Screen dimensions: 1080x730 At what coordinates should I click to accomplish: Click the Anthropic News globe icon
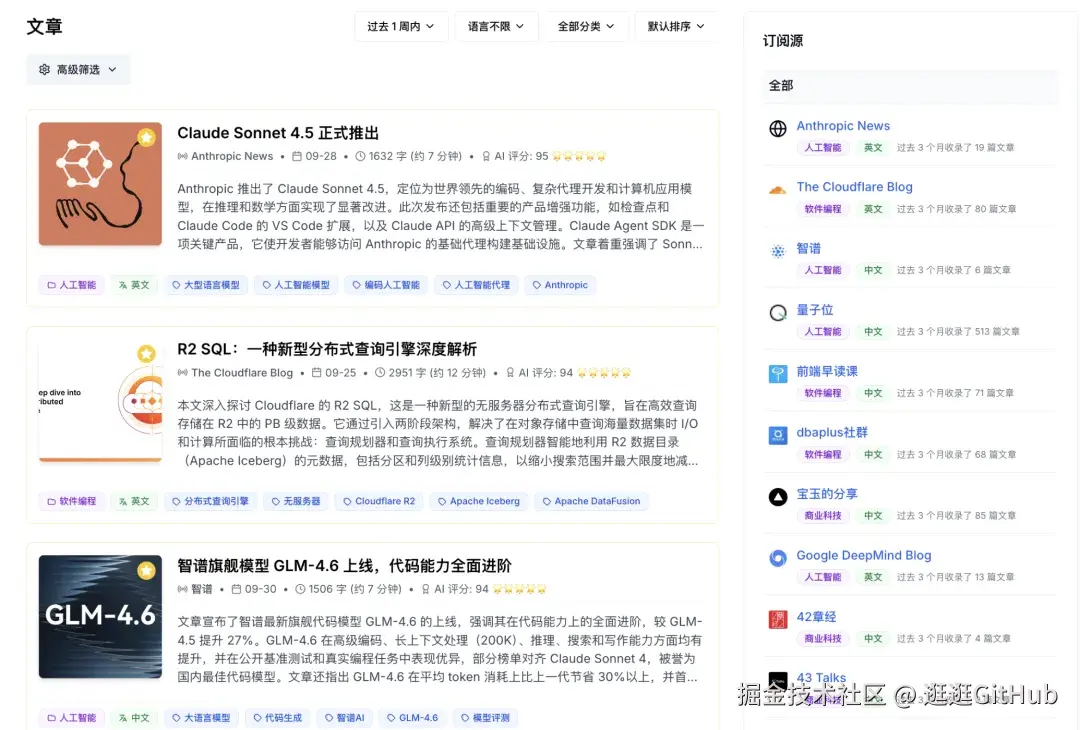pos(777,126)
